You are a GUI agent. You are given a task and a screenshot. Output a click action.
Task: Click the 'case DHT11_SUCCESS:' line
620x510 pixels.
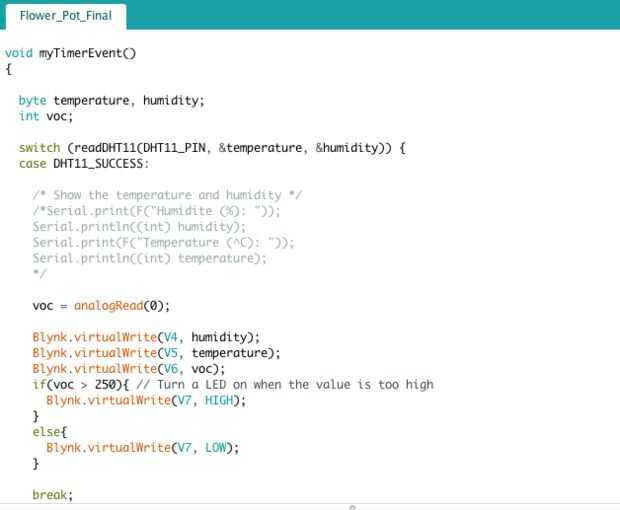tap(84, 164)
